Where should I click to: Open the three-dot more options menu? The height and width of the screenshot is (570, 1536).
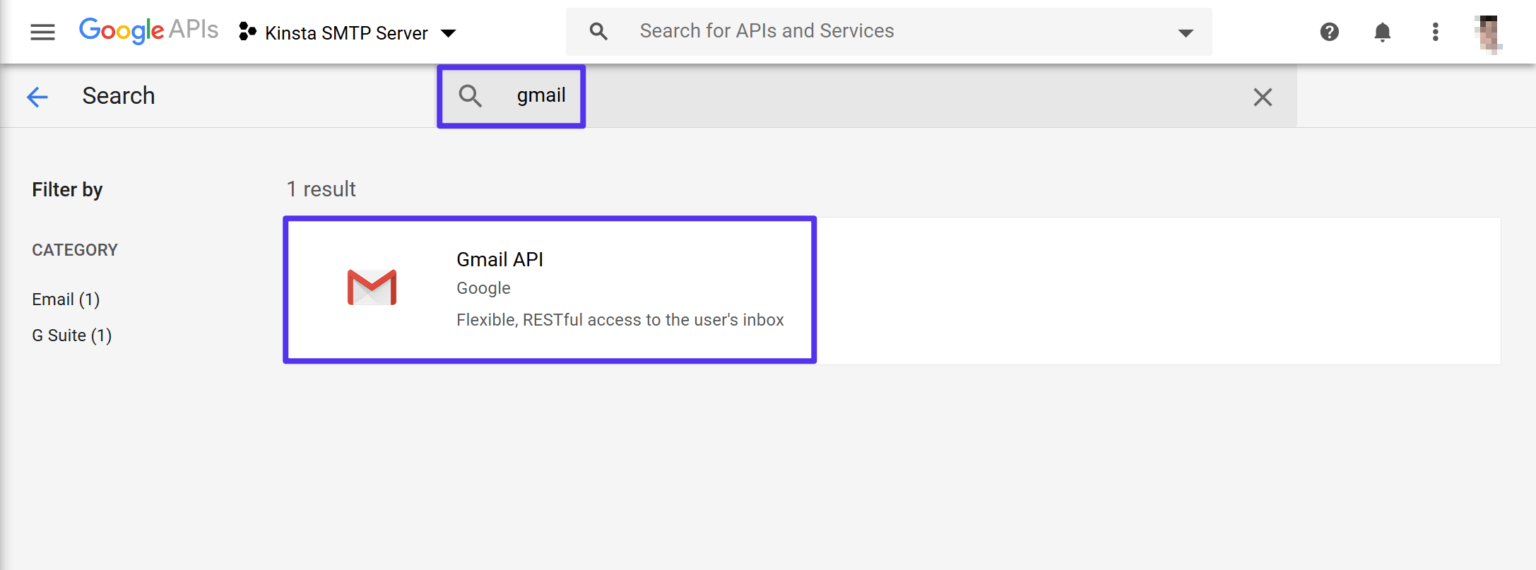click(x=1435, y=32)
